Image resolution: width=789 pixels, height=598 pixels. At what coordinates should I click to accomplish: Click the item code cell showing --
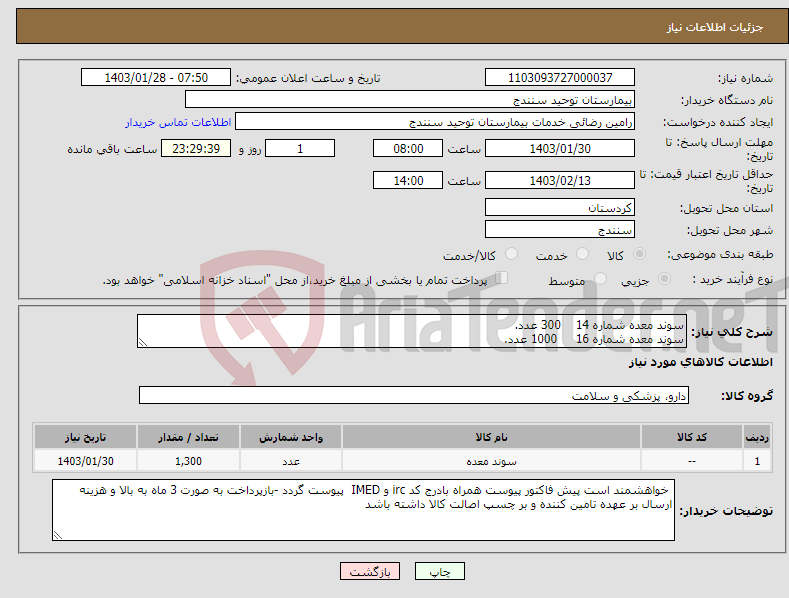point(692,461)
